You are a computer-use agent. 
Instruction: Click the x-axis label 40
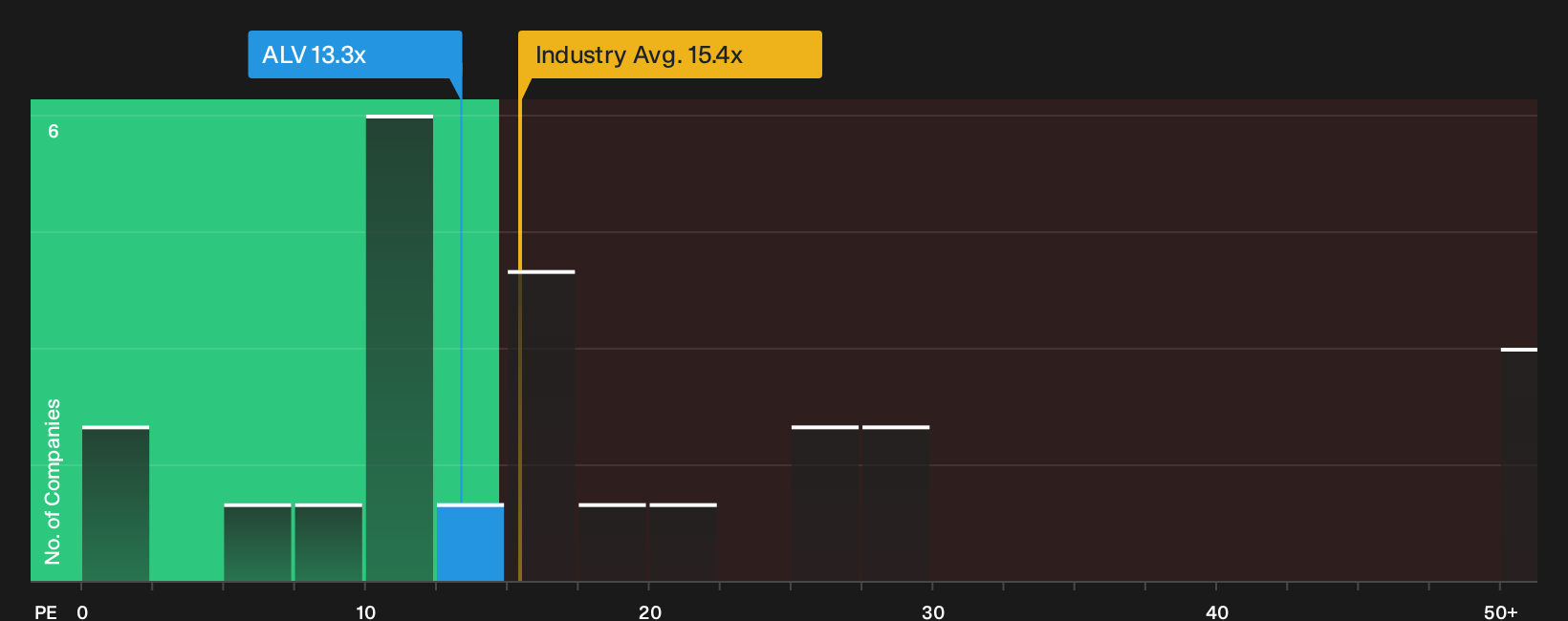coord(1217,611)
